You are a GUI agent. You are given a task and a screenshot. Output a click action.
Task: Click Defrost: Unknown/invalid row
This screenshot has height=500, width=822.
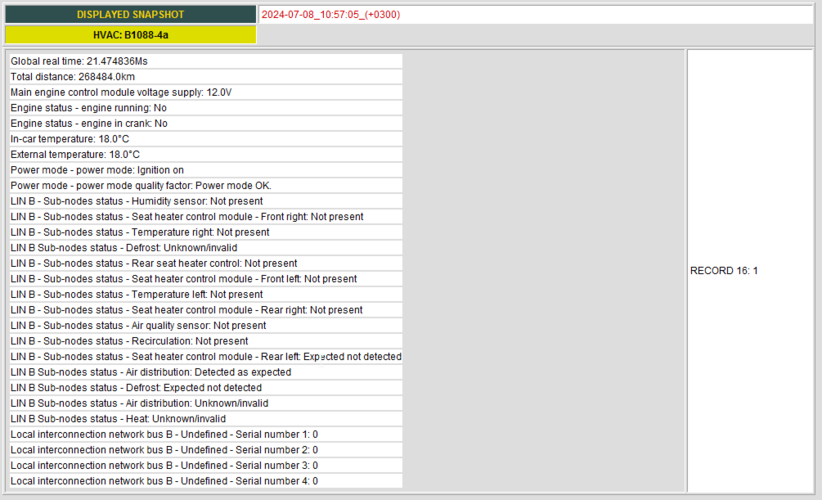206,248
